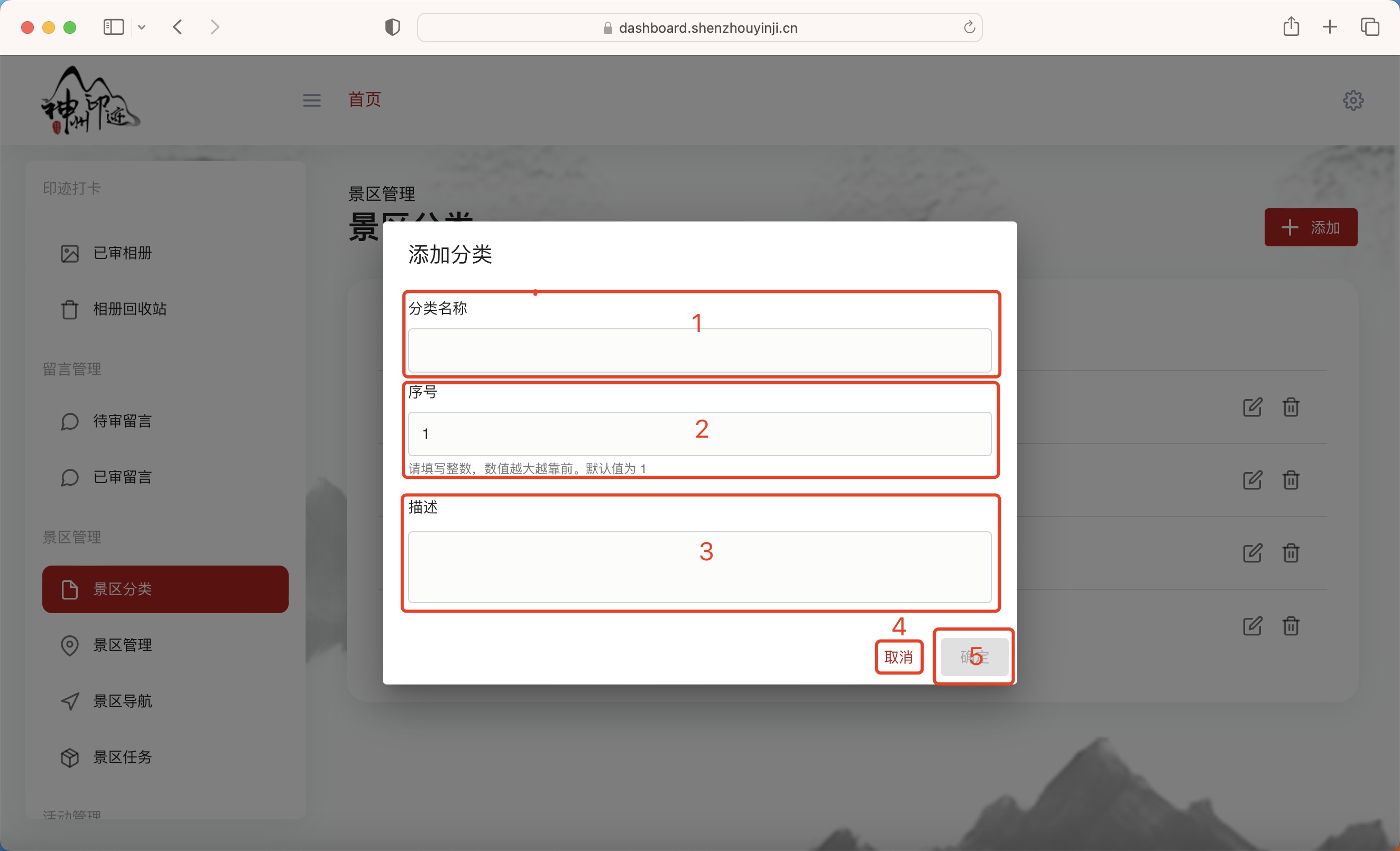The height and width of the screenshot is (851, 1400).
Task: Click the 取消 button in the dialog
Action: [898, 656]
